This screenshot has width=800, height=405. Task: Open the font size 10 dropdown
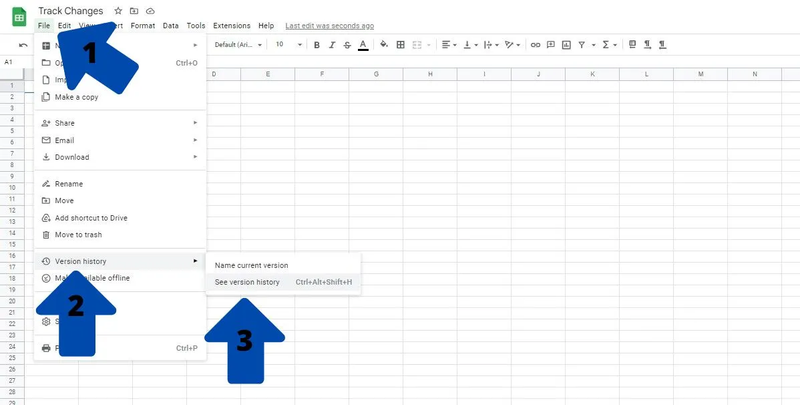click(288, 45)
